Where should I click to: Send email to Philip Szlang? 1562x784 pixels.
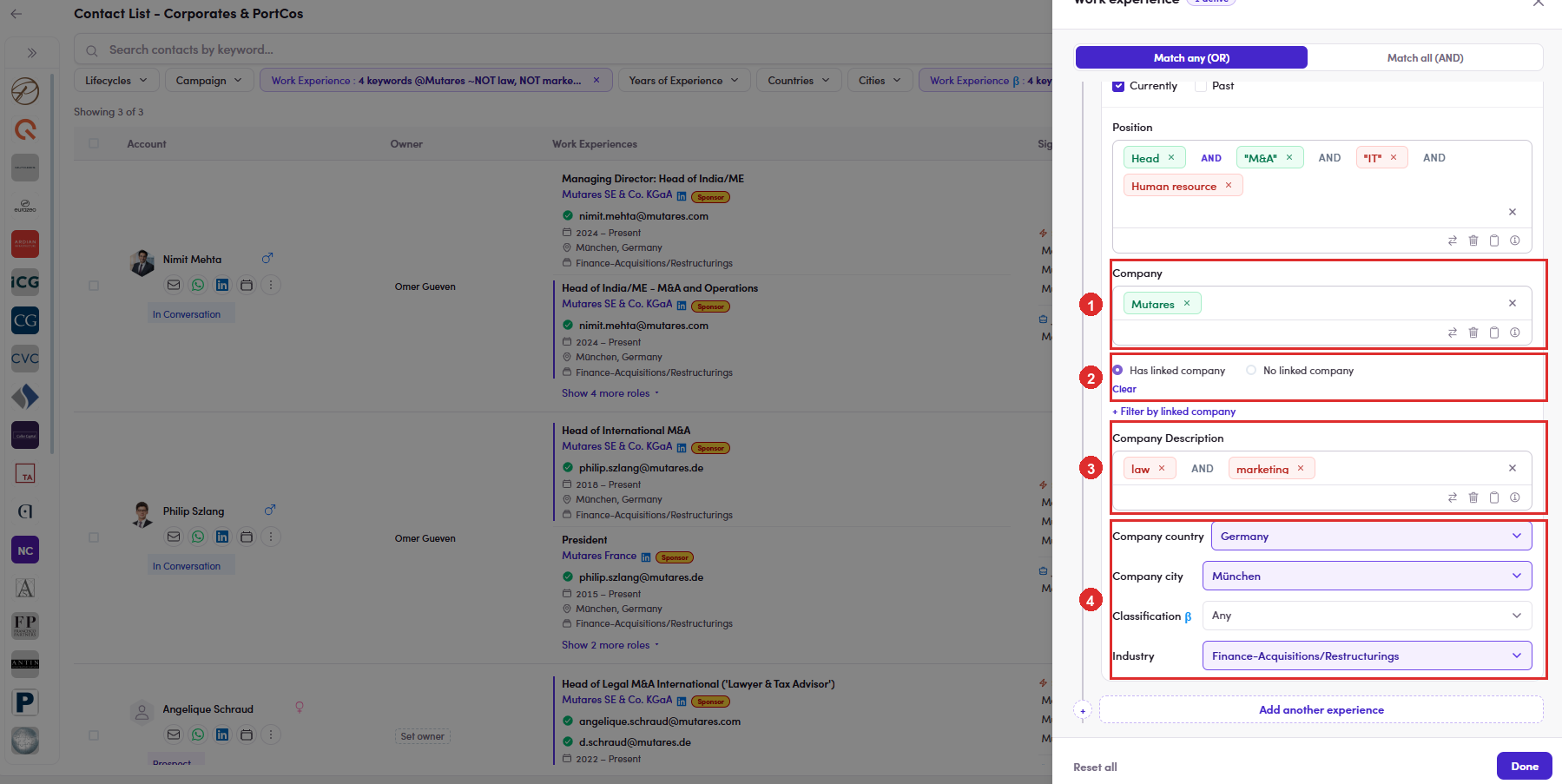click(x=174, y=537)
